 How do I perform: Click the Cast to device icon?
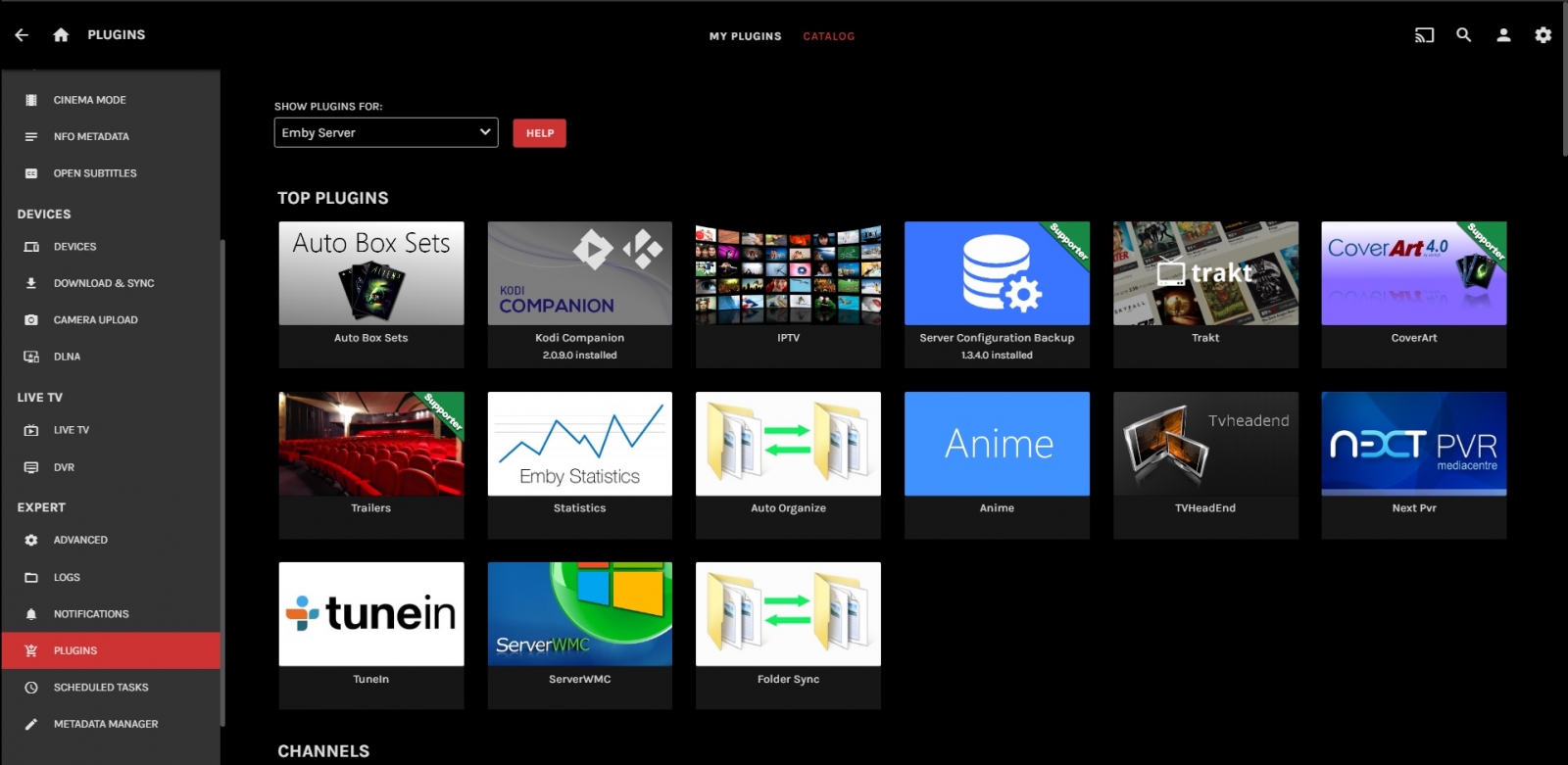(1424, 35)
